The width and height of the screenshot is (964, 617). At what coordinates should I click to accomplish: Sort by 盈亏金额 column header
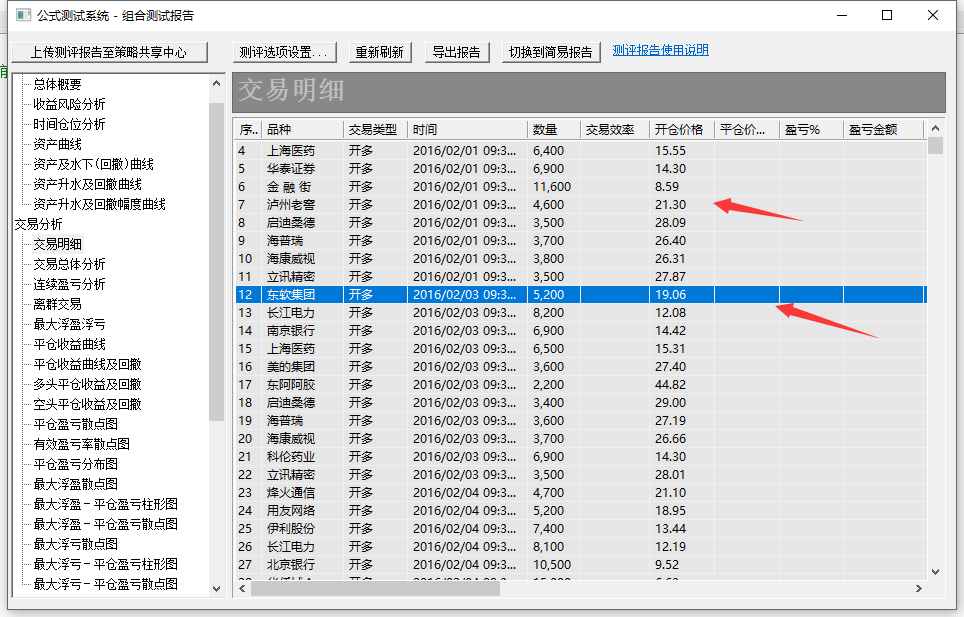[x=882, y=130]
